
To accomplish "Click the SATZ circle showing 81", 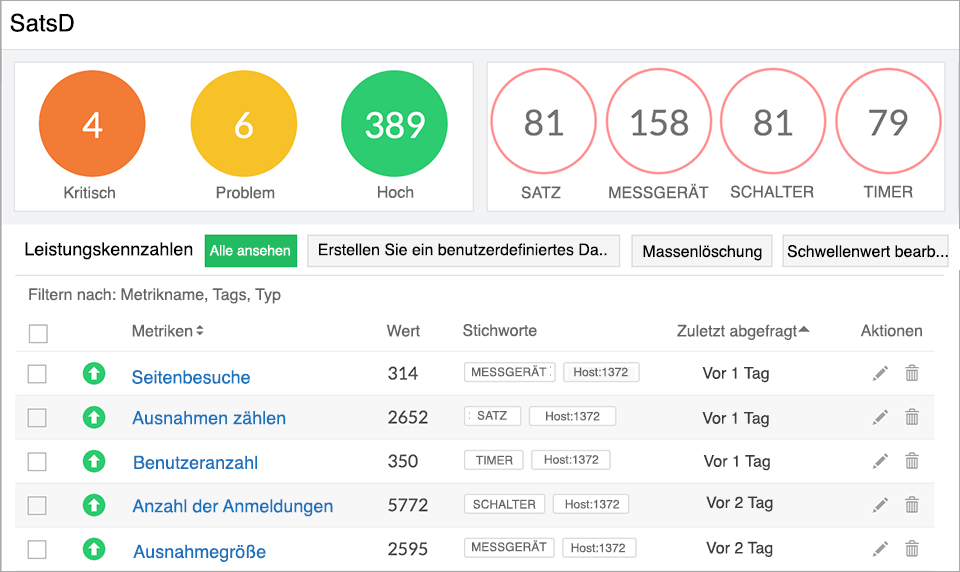I will tap(544, 121).
